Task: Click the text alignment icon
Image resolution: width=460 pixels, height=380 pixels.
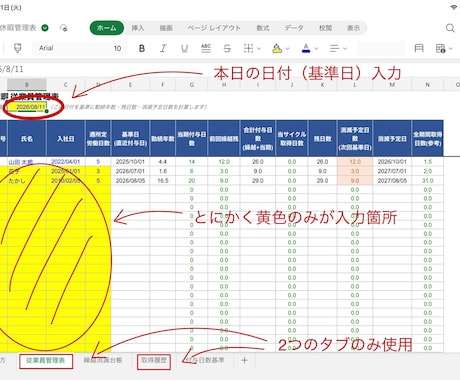Action: [334, 48]
